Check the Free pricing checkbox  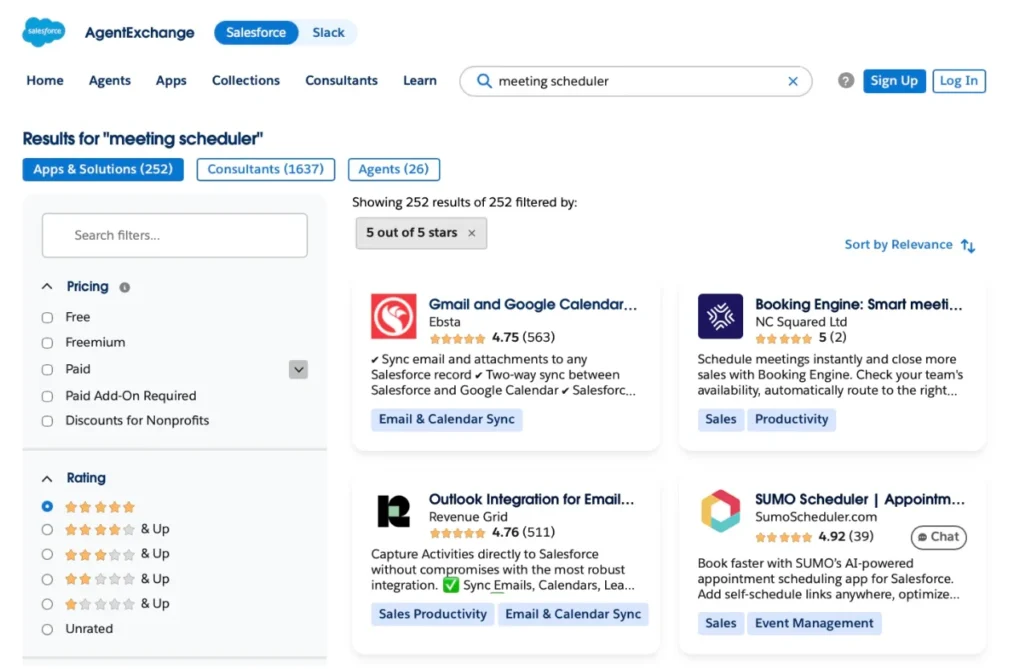coord(47,318)
